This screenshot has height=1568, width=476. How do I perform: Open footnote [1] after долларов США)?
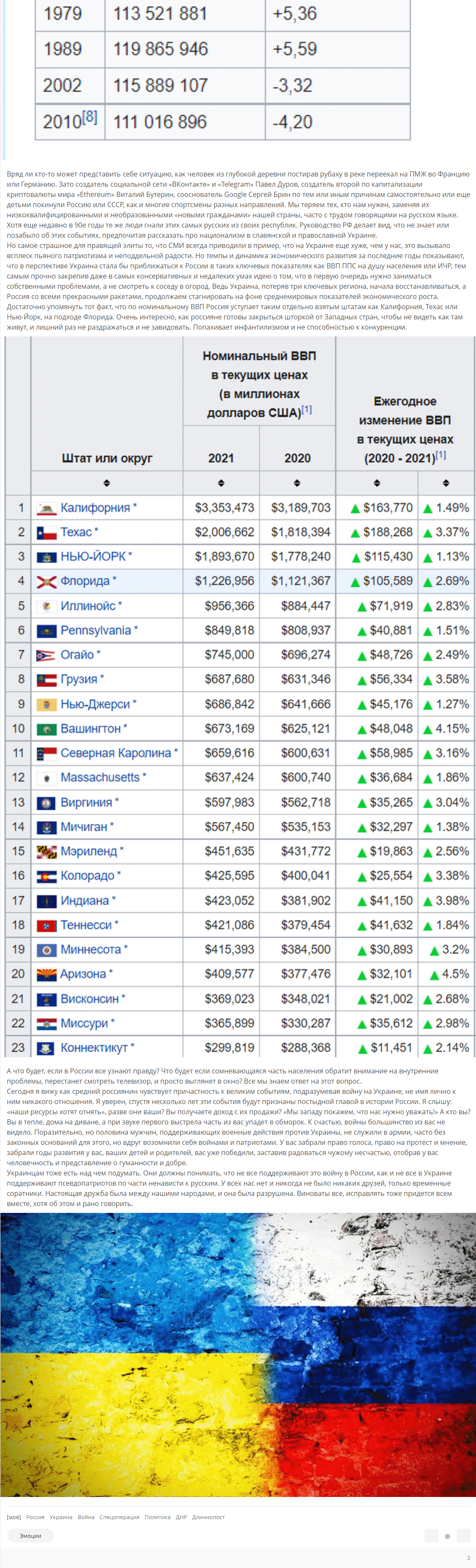tap(307, 410)
